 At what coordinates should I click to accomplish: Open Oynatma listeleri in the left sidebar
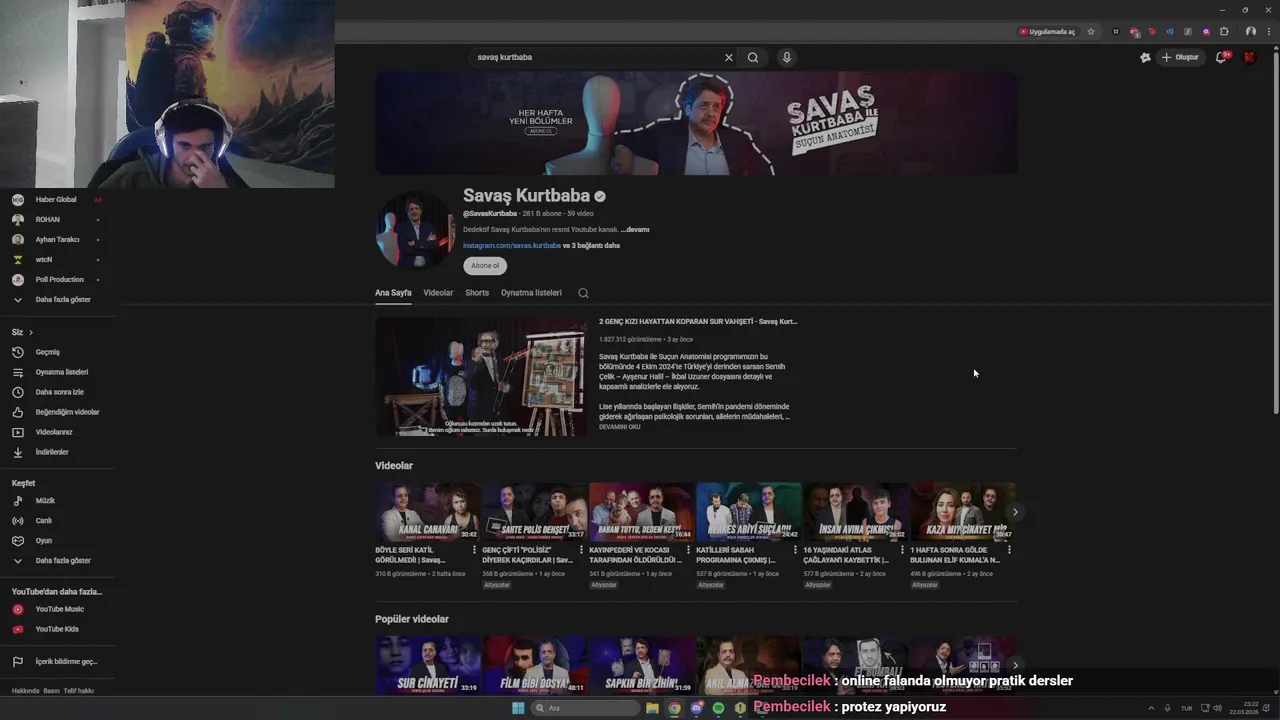click(56, 372)
